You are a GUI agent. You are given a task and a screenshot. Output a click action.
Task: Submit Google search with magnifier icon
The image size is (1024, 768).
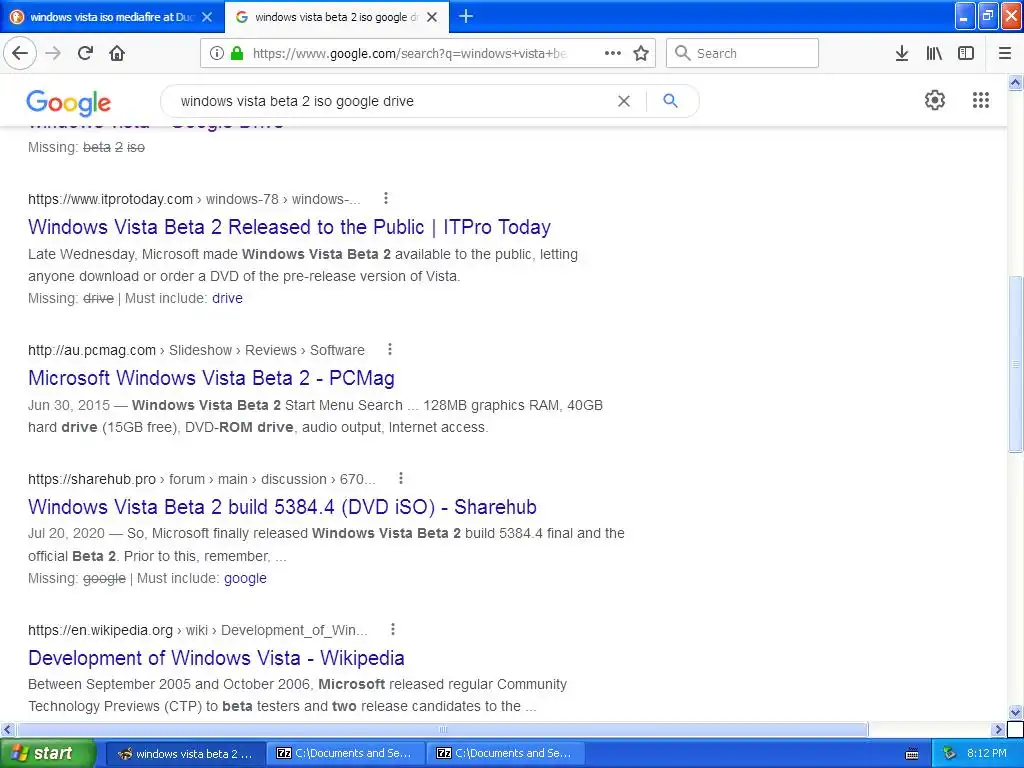click(670, 101)
